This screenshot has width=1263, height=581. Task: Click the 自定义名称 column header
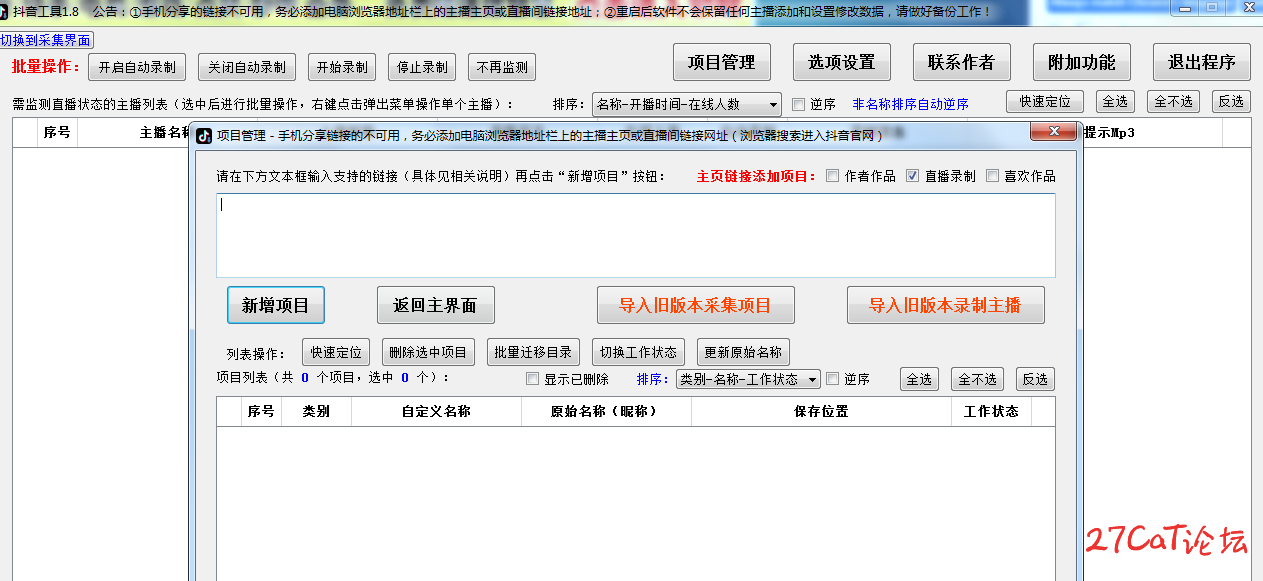pyautogui.click(x=436, y=411)
